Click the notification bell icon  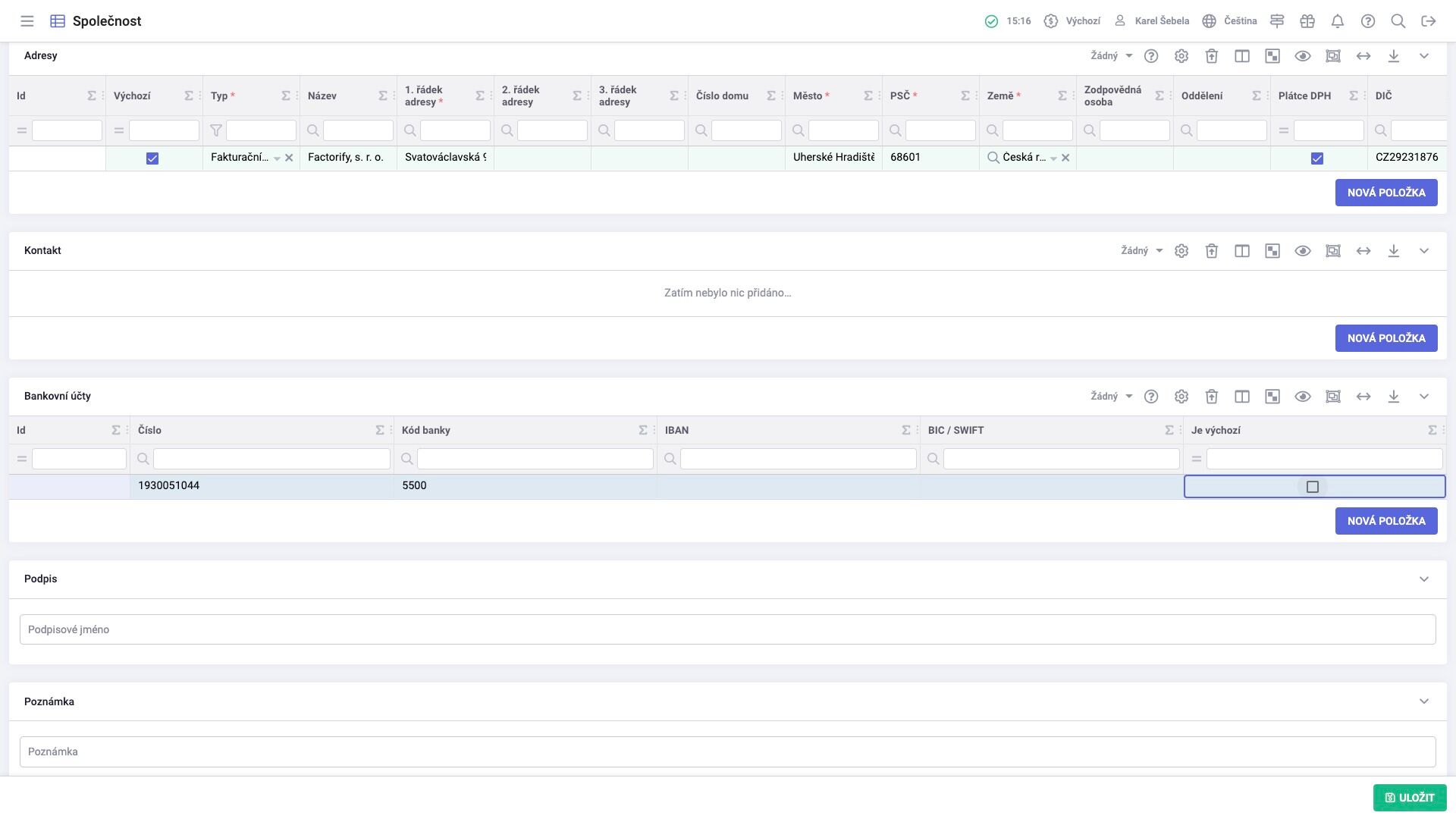tap(1338, 21)
